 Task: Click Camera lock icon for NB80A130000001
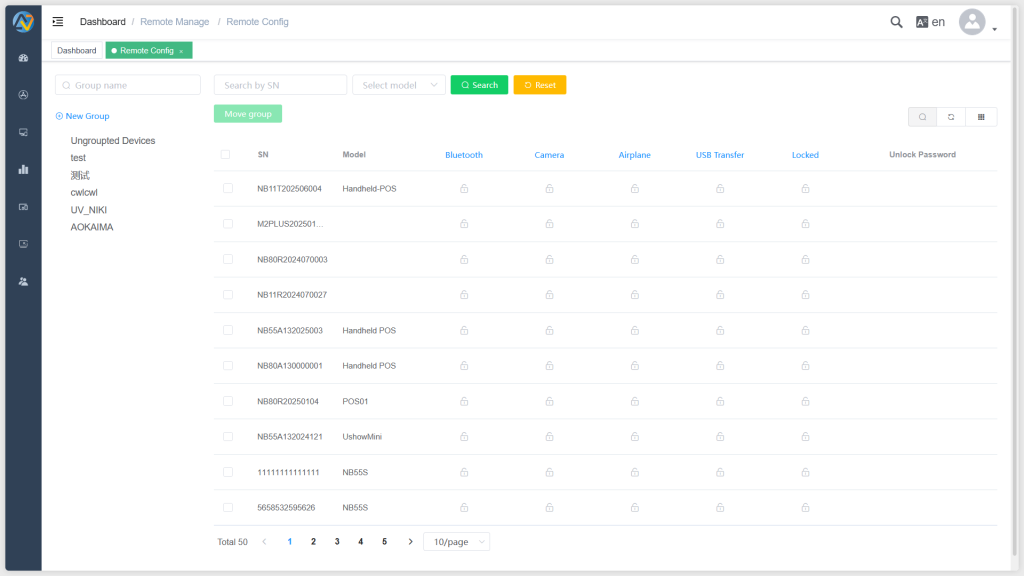549,366
